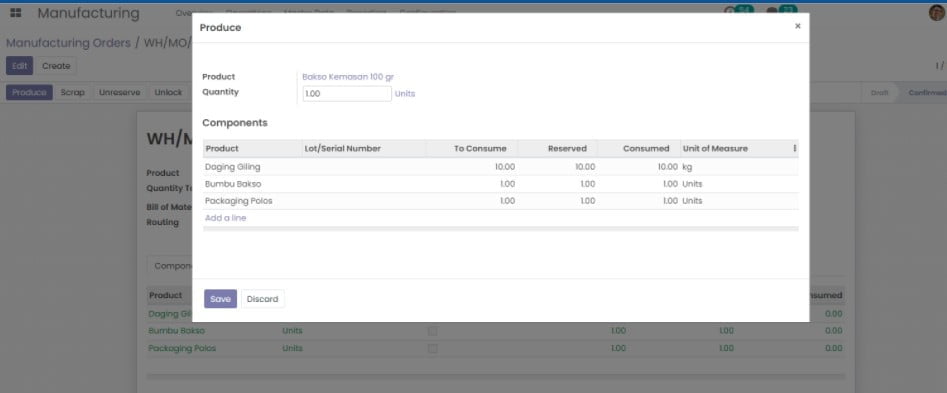Screen dimensions: 947x393
Task: Select the Draft status stage
Action: (x=879, y=92)
